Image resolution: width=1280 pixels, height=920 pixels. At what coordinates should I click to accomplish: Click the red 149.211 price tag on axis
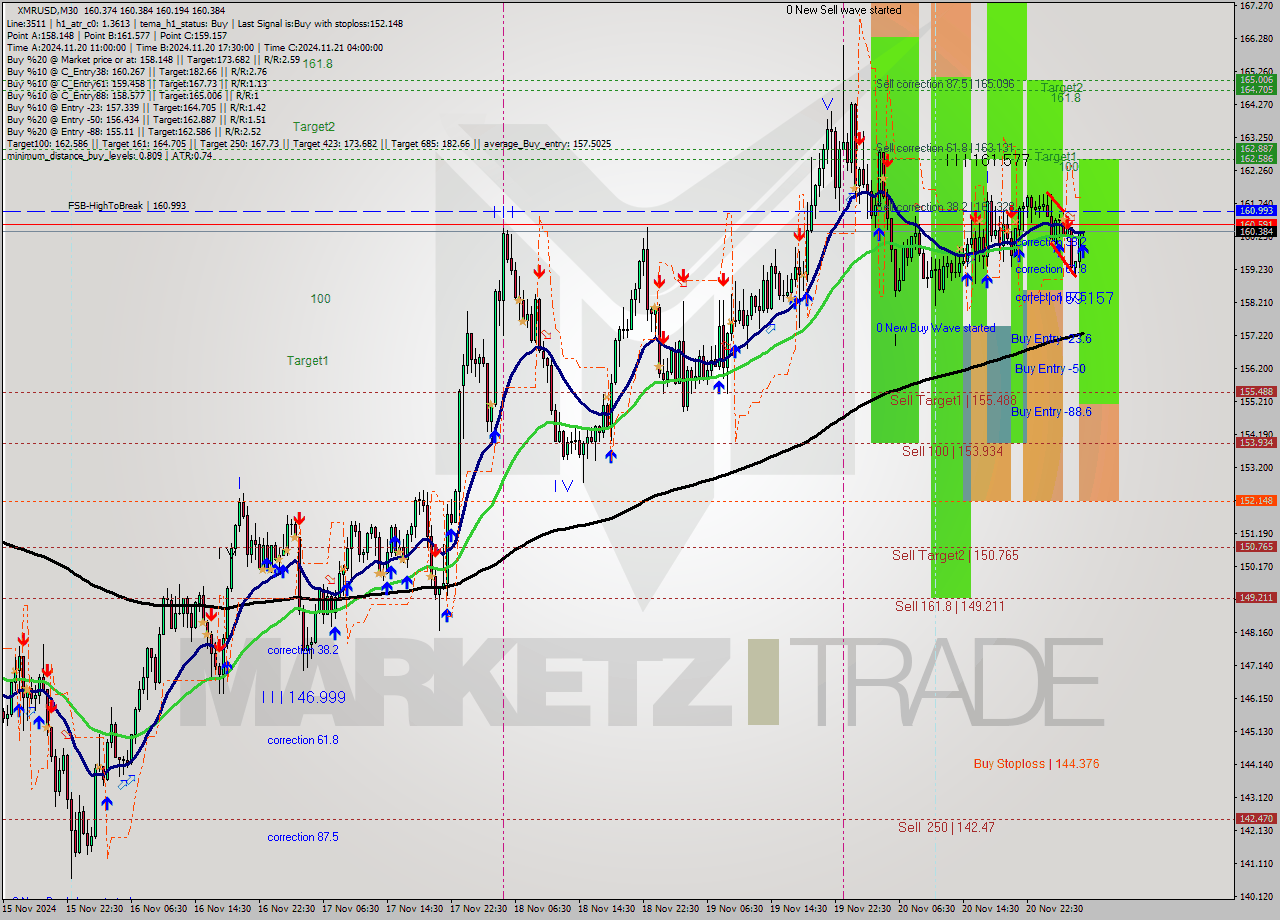[1256, 597]
